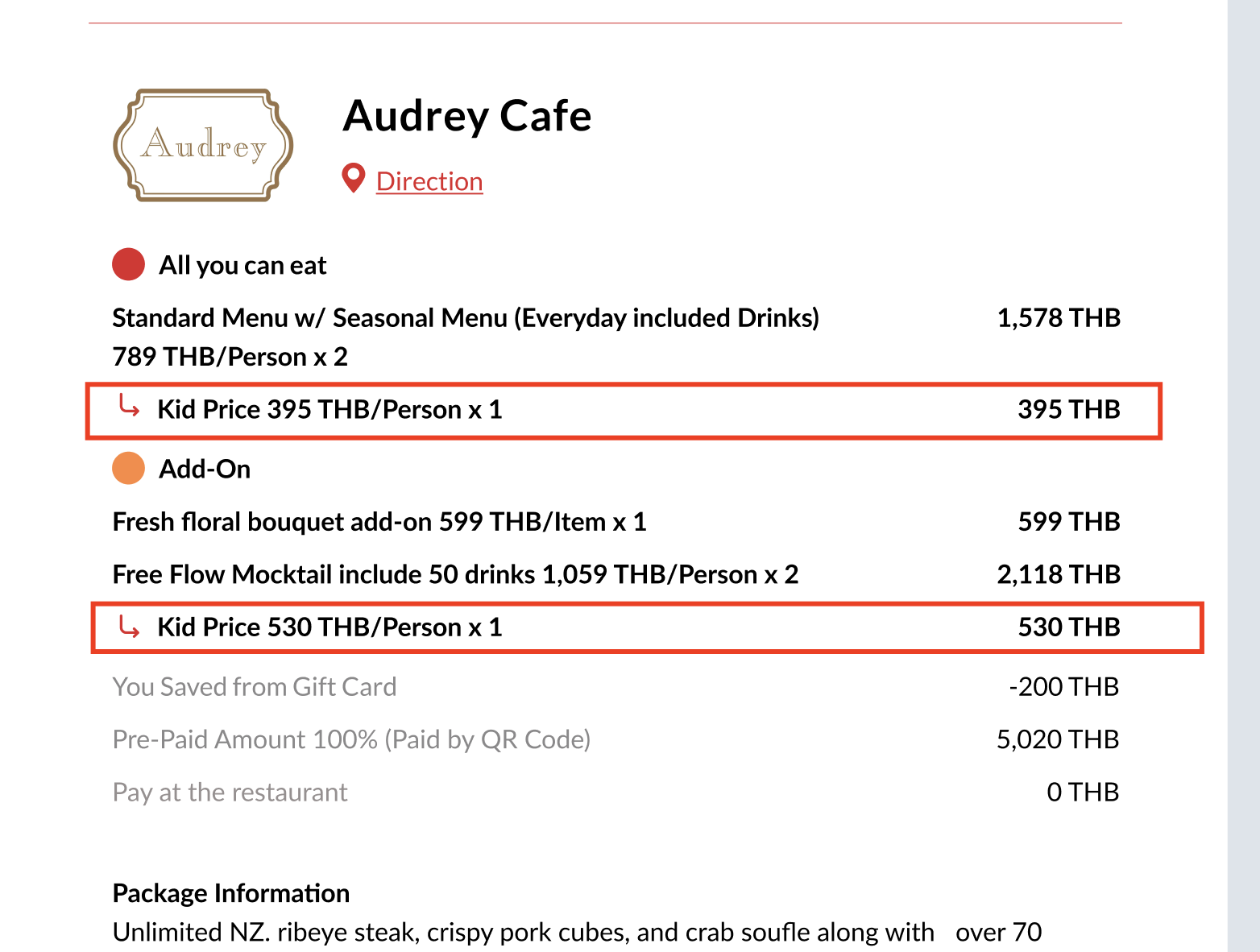
Task: Click the 1,578 THB standard menu total
Action: [x=1059, y=318]
